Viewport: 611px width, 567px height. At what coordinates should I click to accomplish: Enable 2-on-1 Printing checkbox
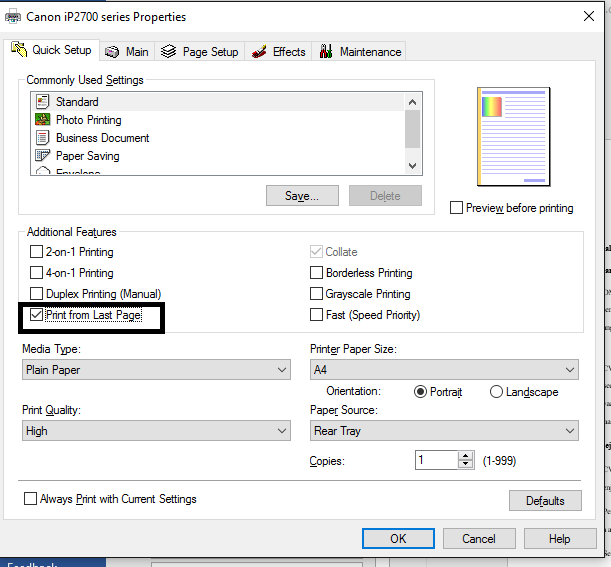tap(36, 252)
